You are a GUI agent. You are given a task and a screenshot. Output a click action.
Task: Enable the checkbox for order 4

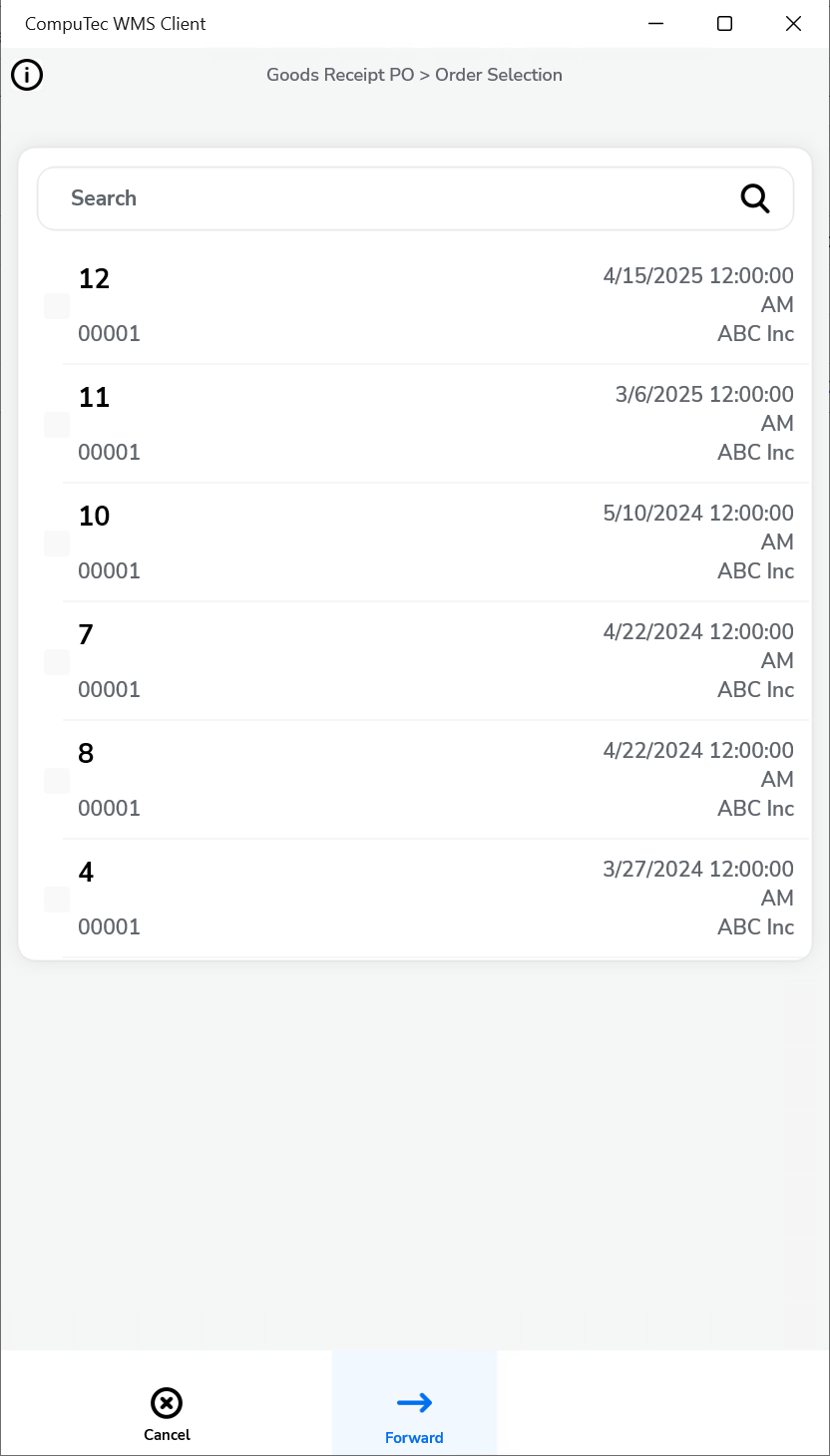click(57, 900)
